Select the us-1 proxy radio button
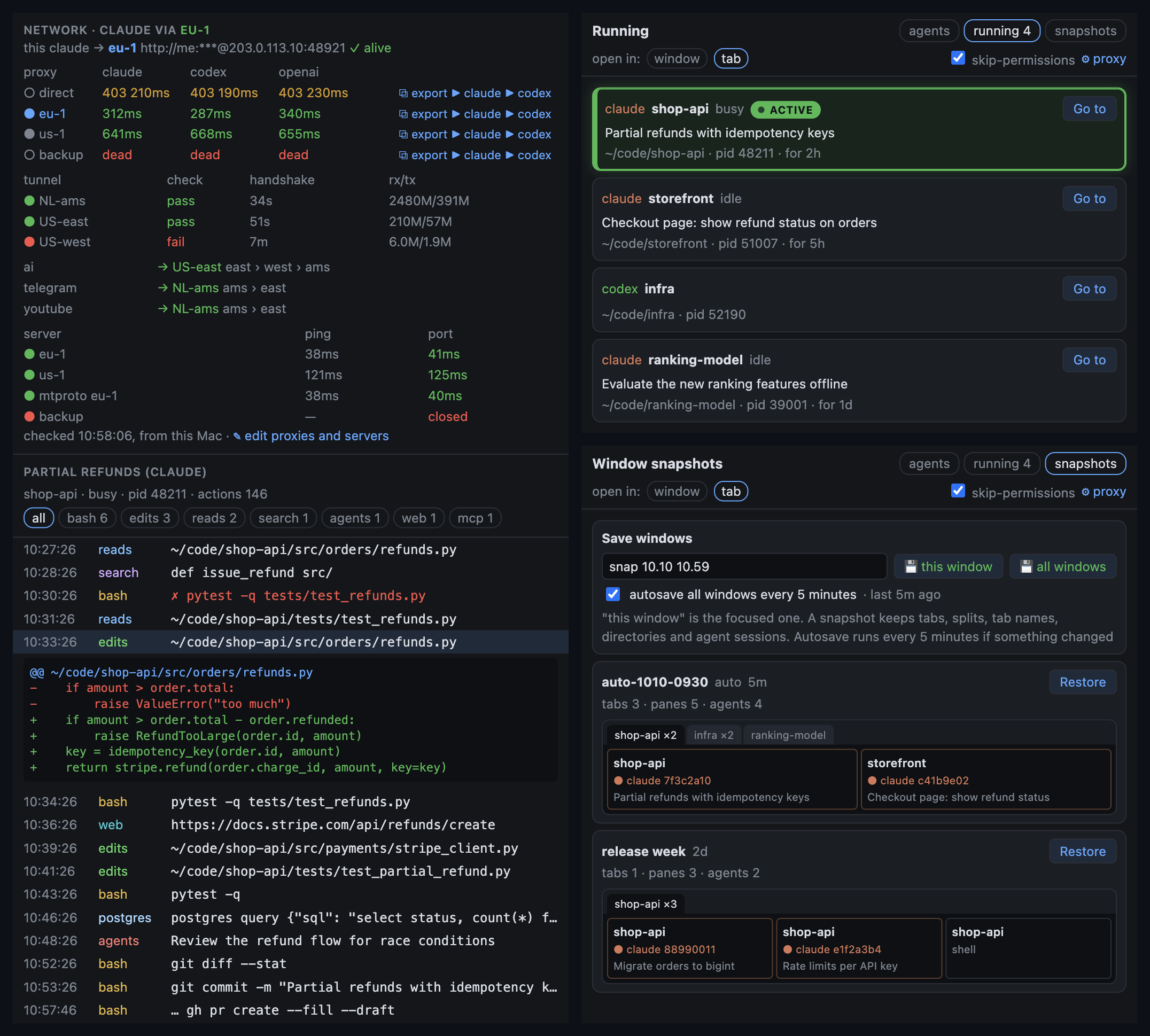Screen dimensions: 1150x1036 (x=29, y=134)
